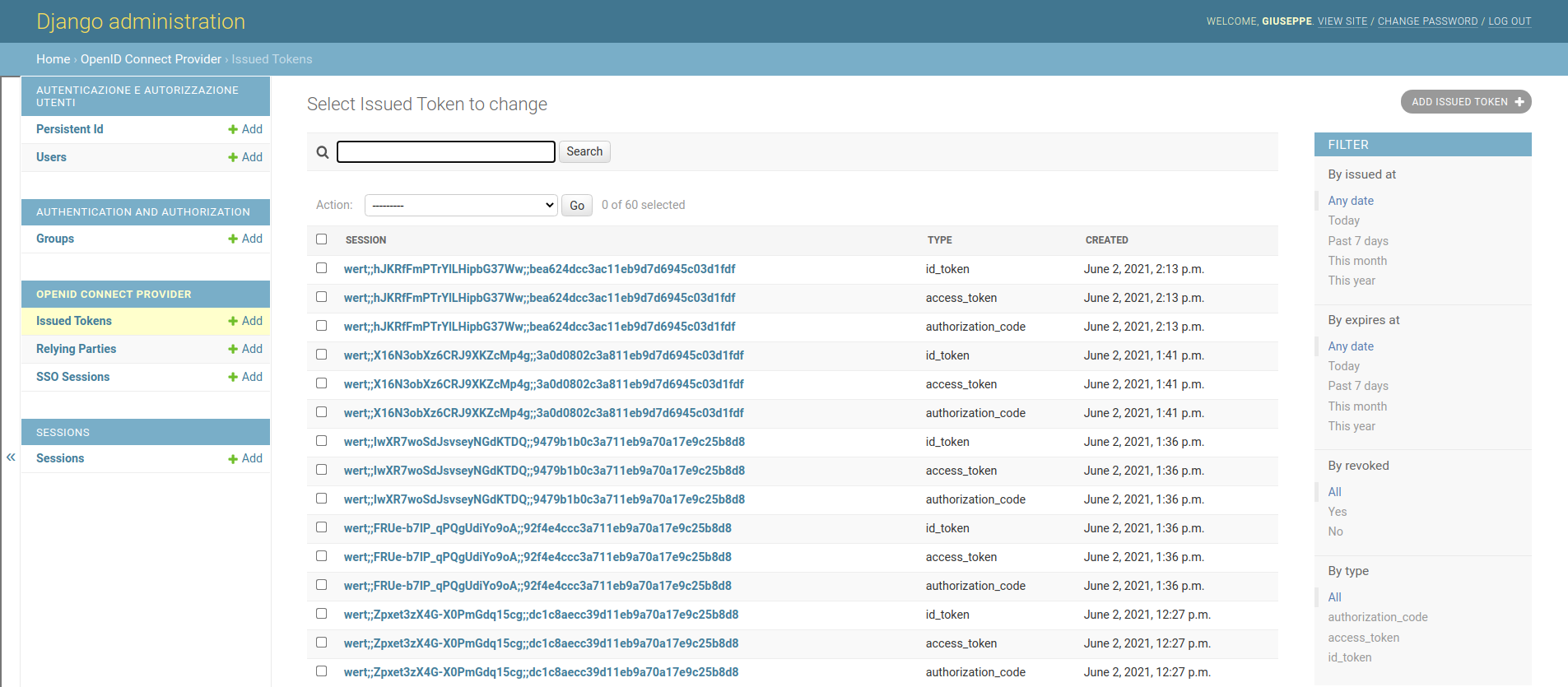
Task: Open Issued Tokens in sidebar
Action: (74, 321)
